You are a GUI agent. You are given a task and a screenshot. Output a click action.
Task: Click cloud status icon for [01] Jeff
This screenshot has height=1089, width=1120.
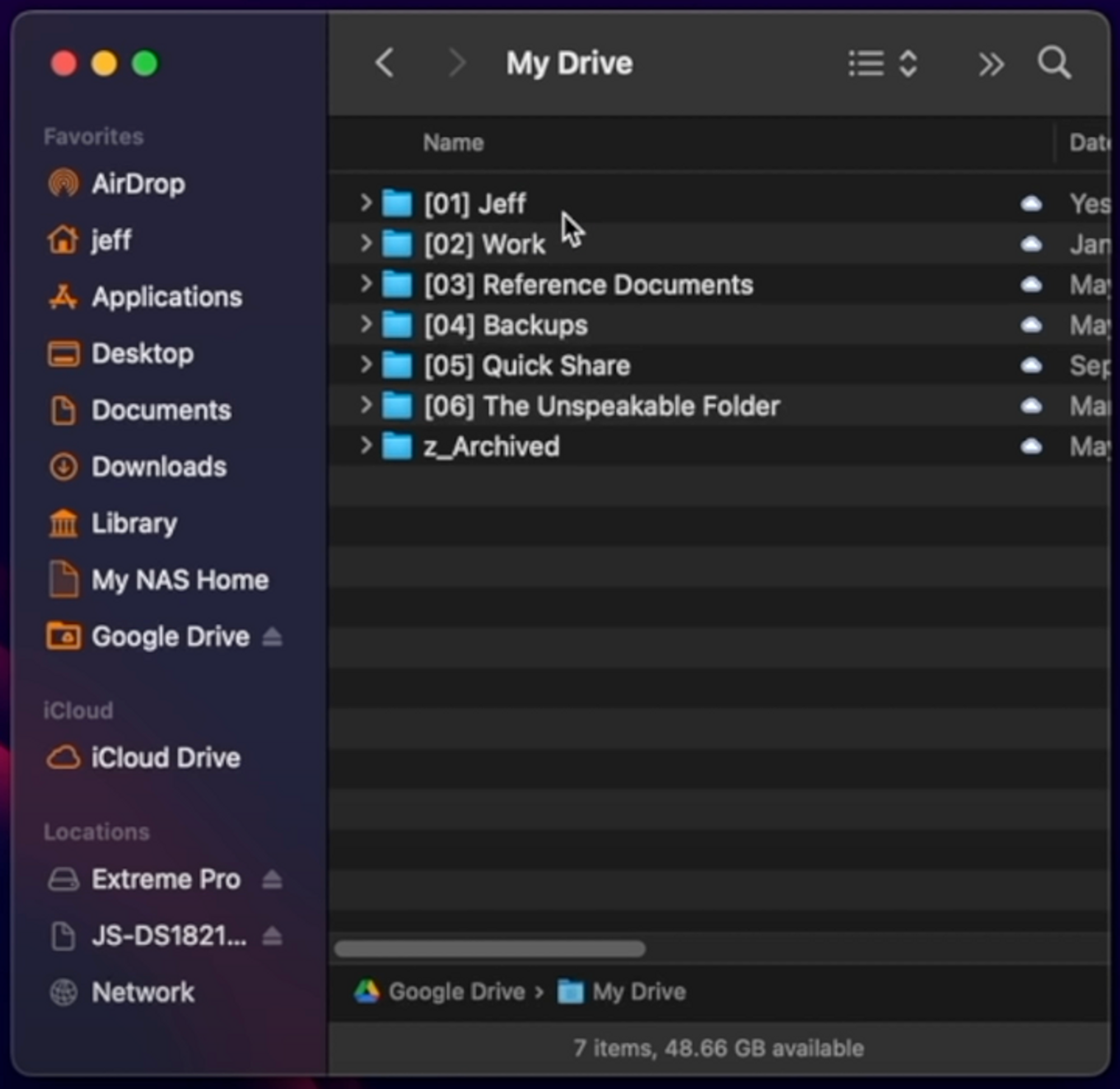[1032, 204]
